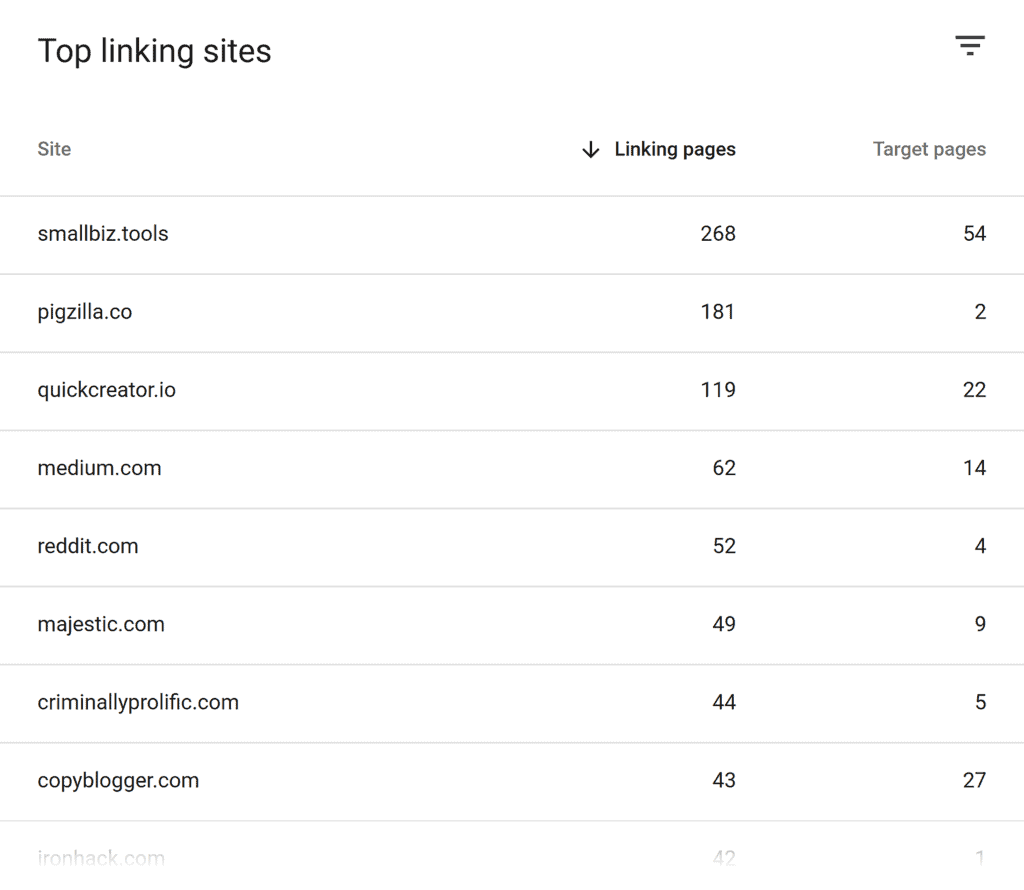
Task: Click the 22 target pages for quickcreator.io
Action: (974, 390)
